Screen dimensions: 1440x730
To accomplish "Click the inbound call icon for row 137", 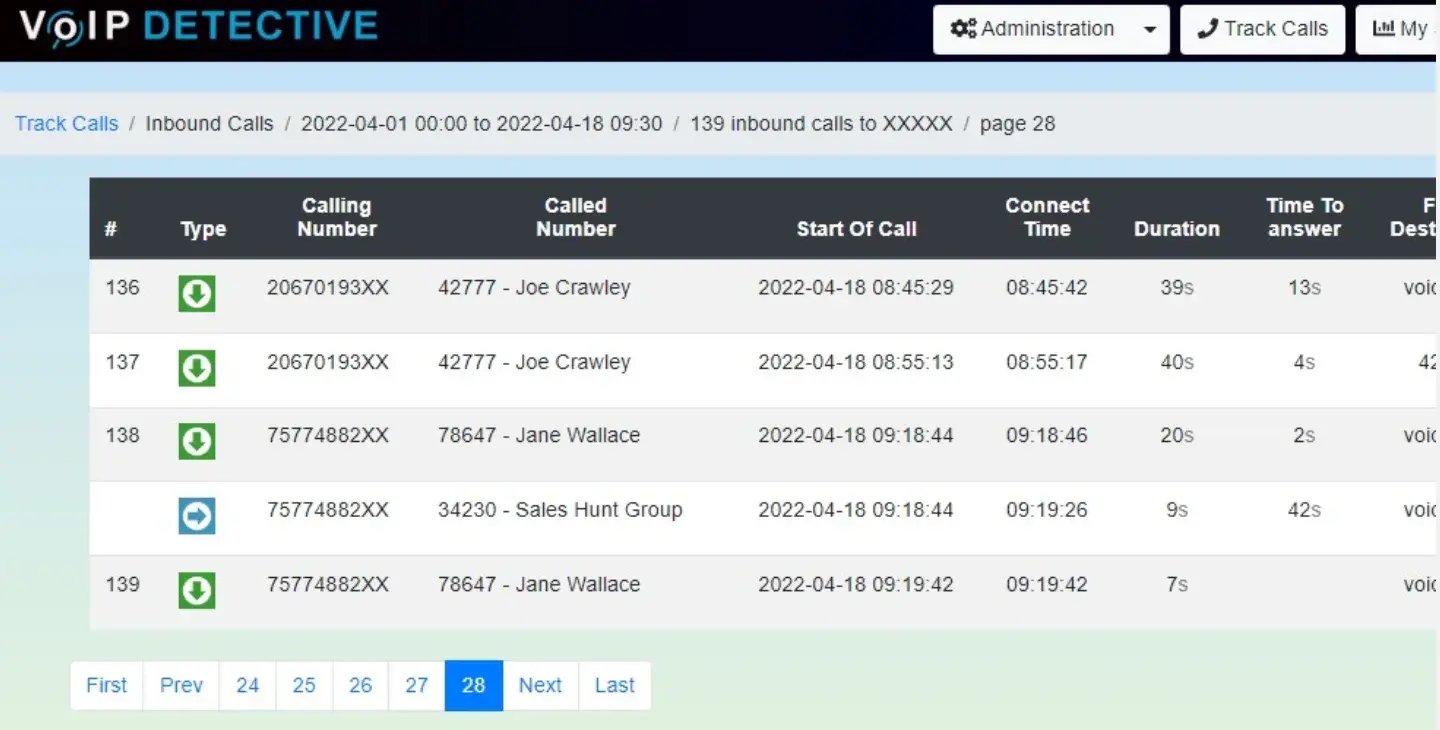I will click(x=197, y=368).
